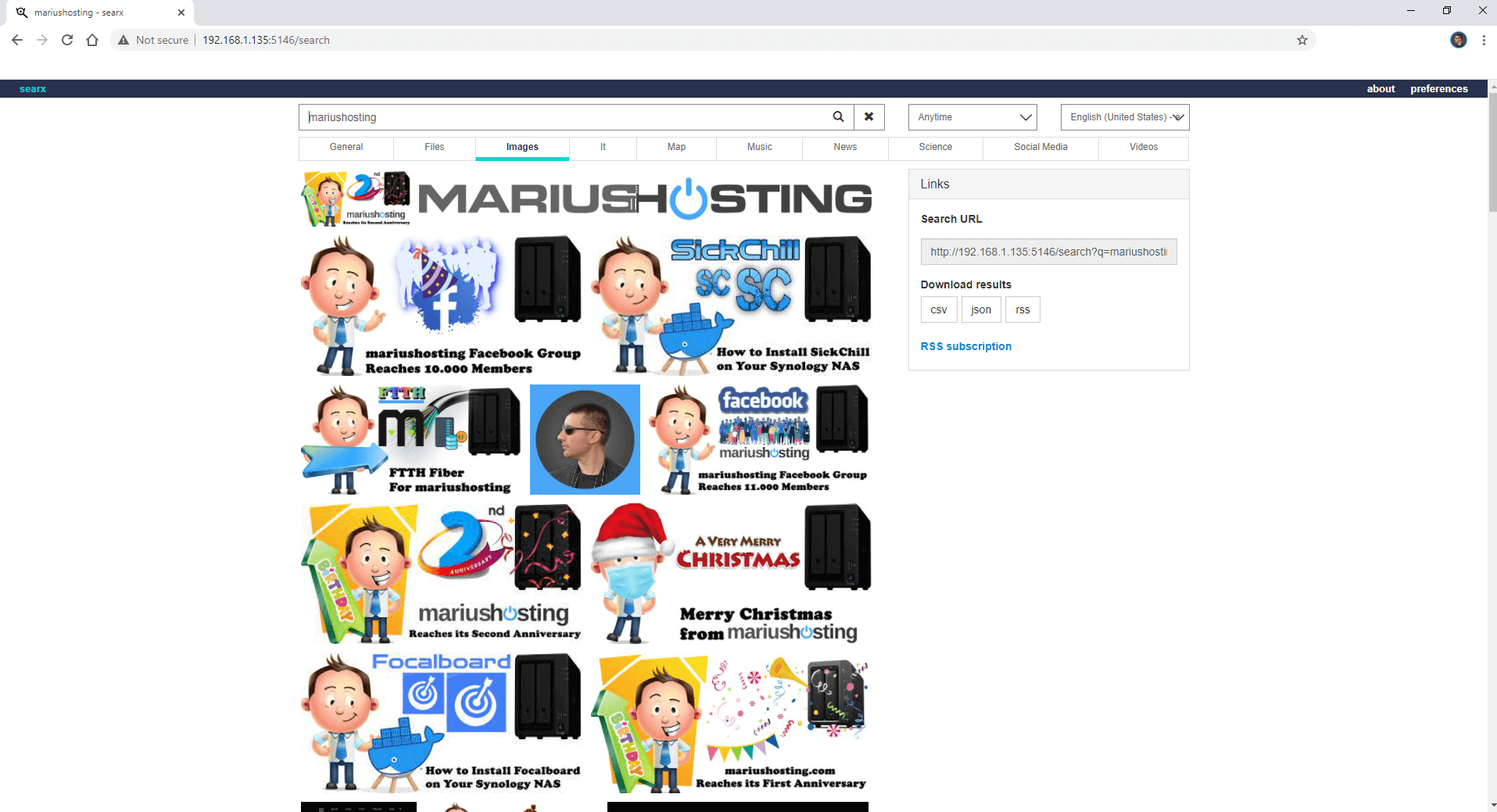Clear the search query with X button
1497x812 pixels.
click(868, 117)
